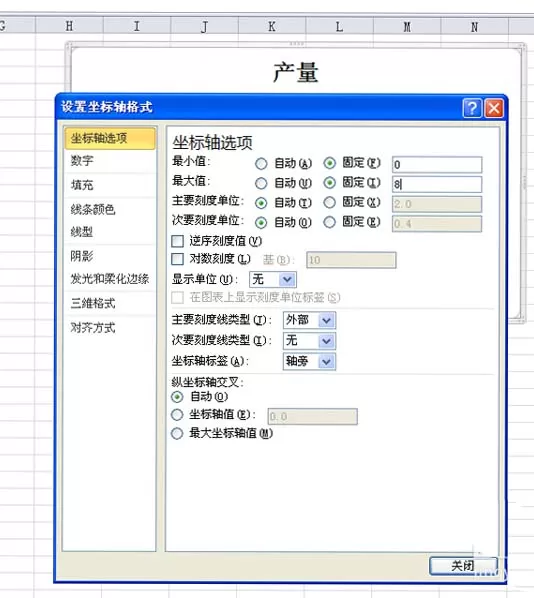
Task: Select column N header in spreadsheet
Action: pyautogui.click(x=474, y=26)
